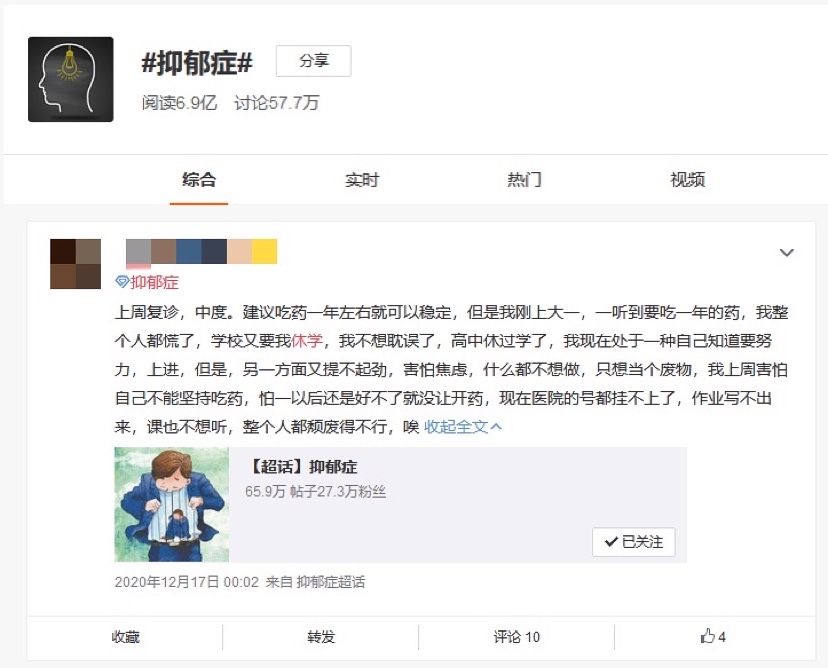Open the 视频 tab

click(688, 180)
